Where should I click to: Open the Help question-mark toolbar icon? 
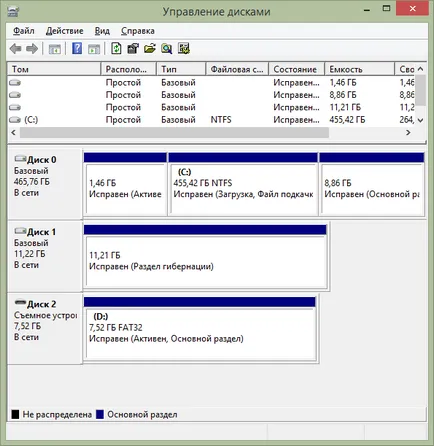(x=77, y=49)
